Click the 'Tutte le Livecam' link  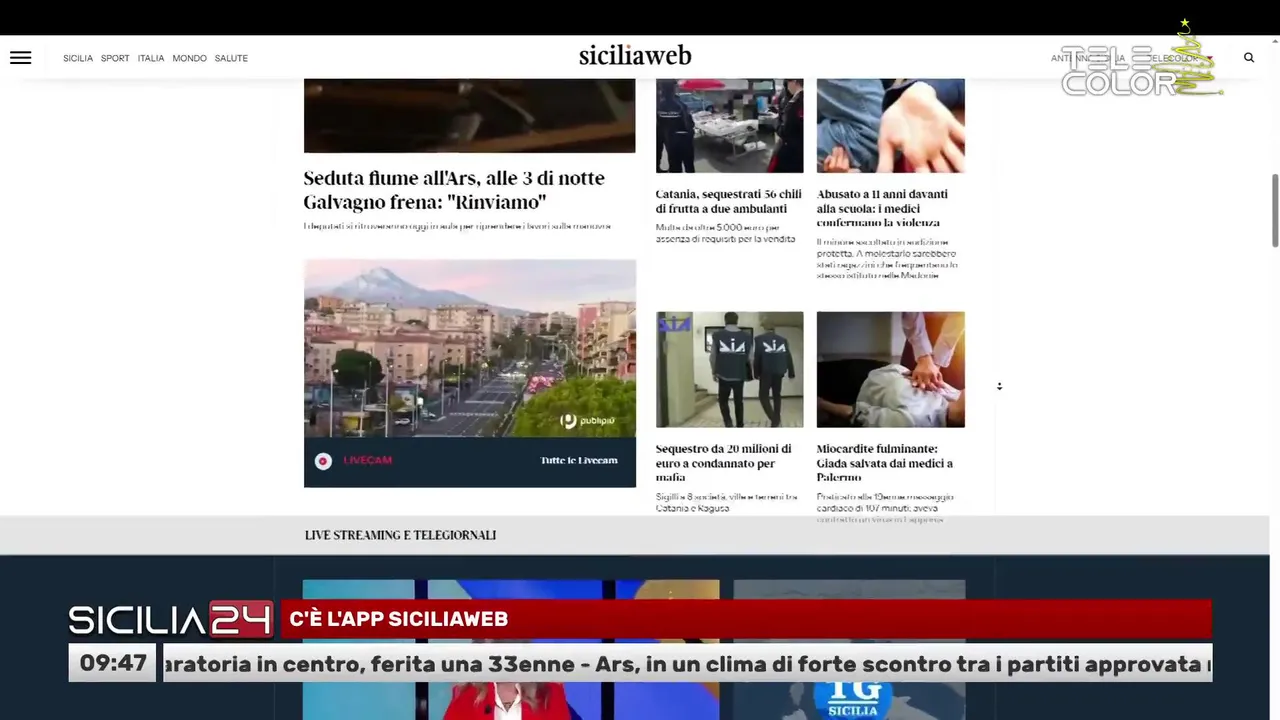(x=579, y=461)
